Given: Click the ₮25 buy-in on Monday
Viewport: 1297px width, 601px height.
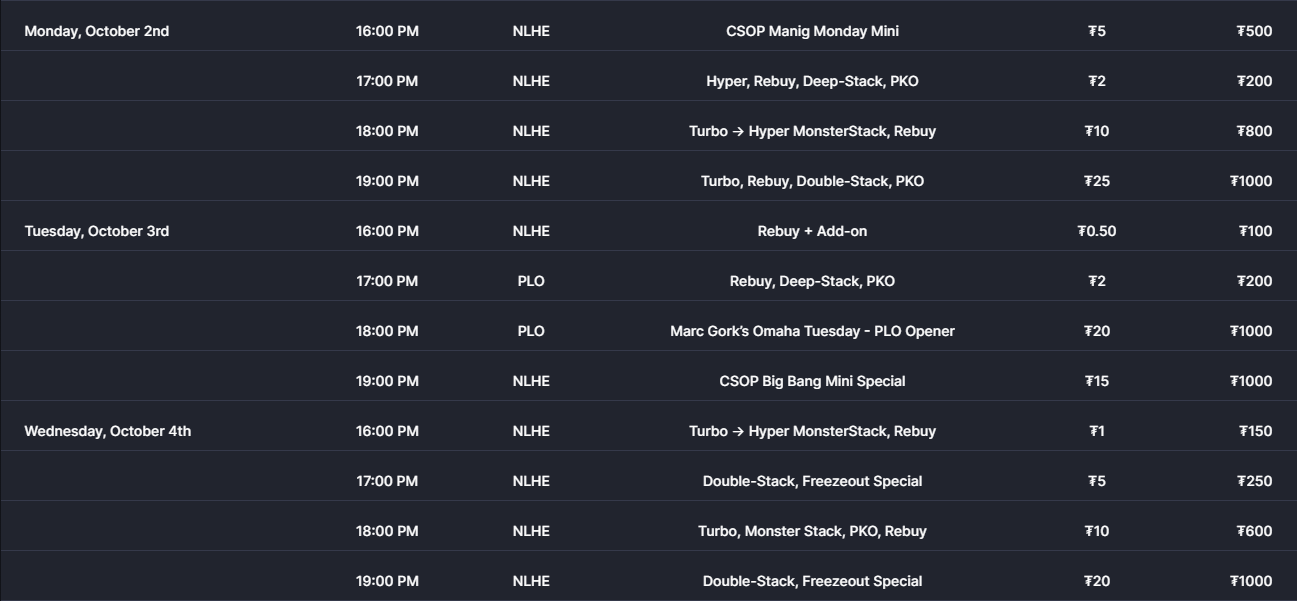Looking at the screenshot, I should pos(1097,181).
